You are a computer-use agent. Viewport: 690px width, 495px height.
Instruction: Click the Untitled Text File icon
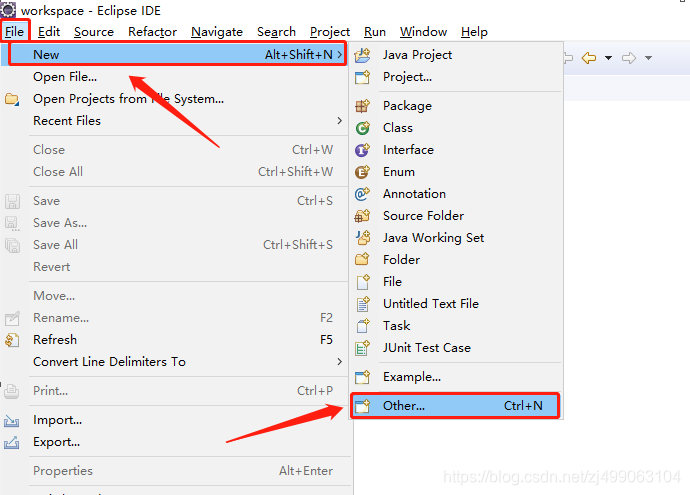coord(363,304)
